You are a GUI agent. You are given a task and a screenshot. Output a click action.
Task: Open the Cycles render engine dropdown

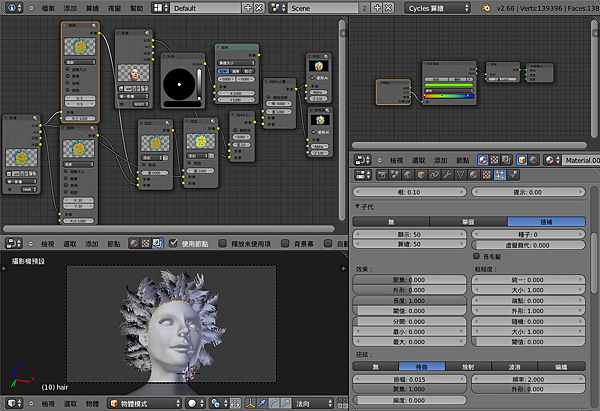pos(437,8)
